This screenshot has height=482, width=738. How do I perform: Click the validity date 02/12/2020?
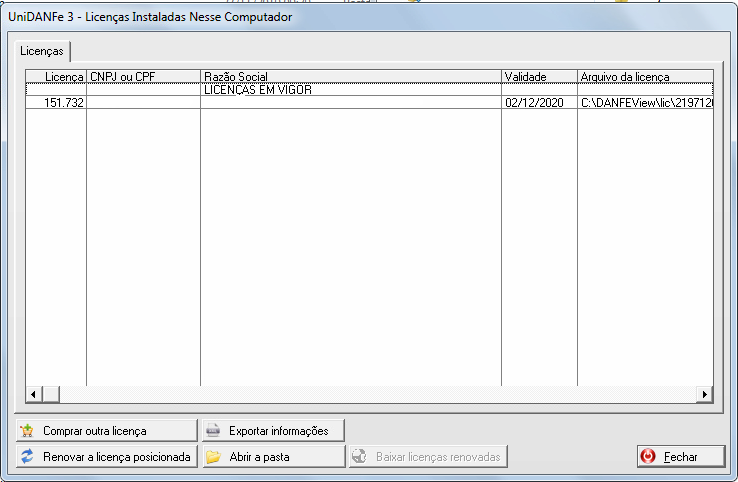pyautogui.click(x=534, y=103)
